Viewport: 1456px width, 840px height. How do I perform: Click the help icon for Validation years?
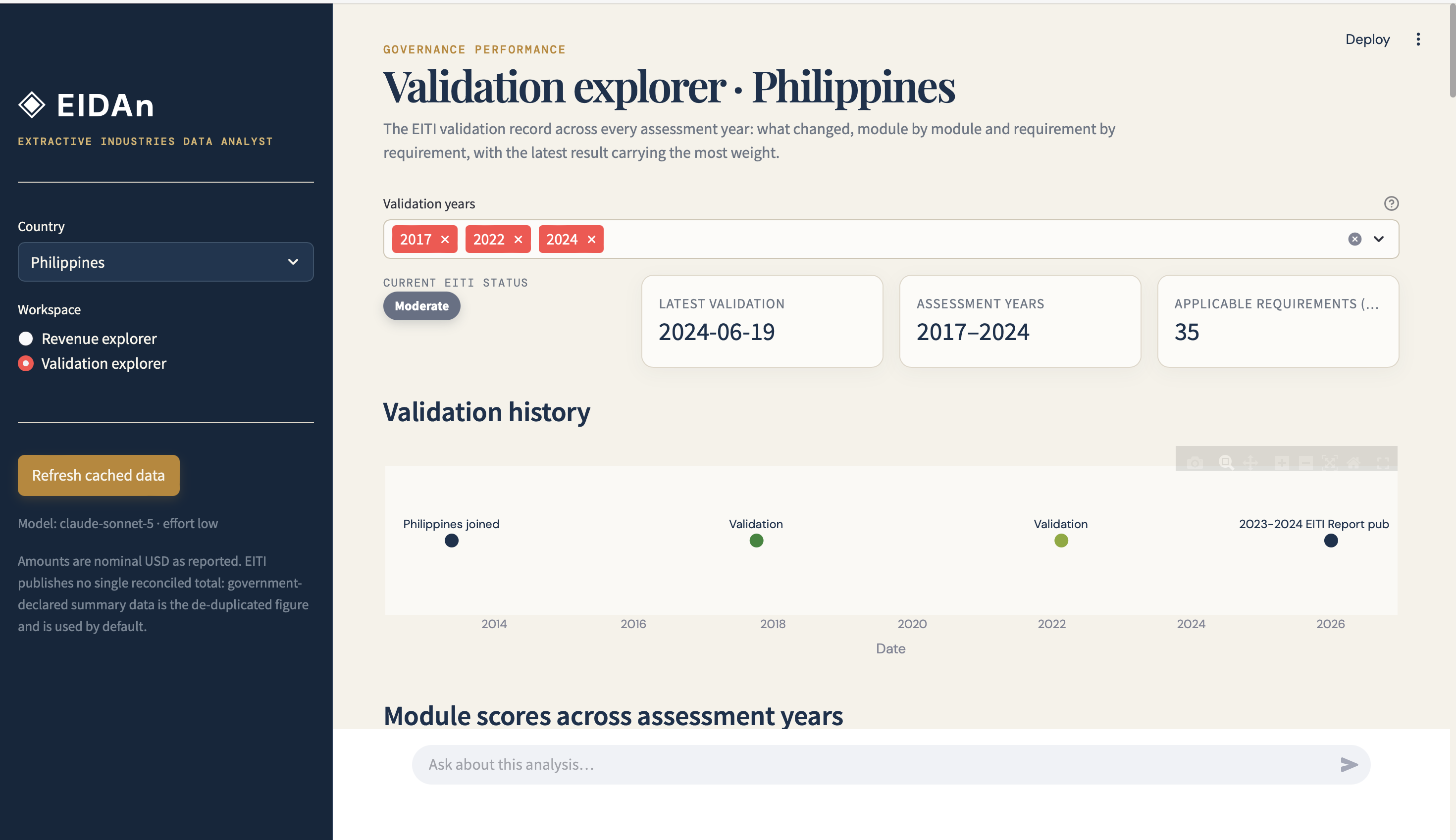pyautogui.click(x=1391, y=203)
